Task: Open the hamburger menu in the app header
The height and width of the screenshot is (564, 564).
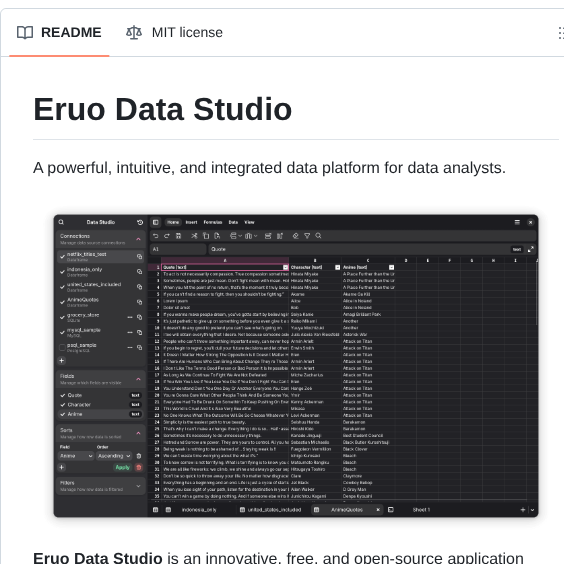Action: [517, 222]
